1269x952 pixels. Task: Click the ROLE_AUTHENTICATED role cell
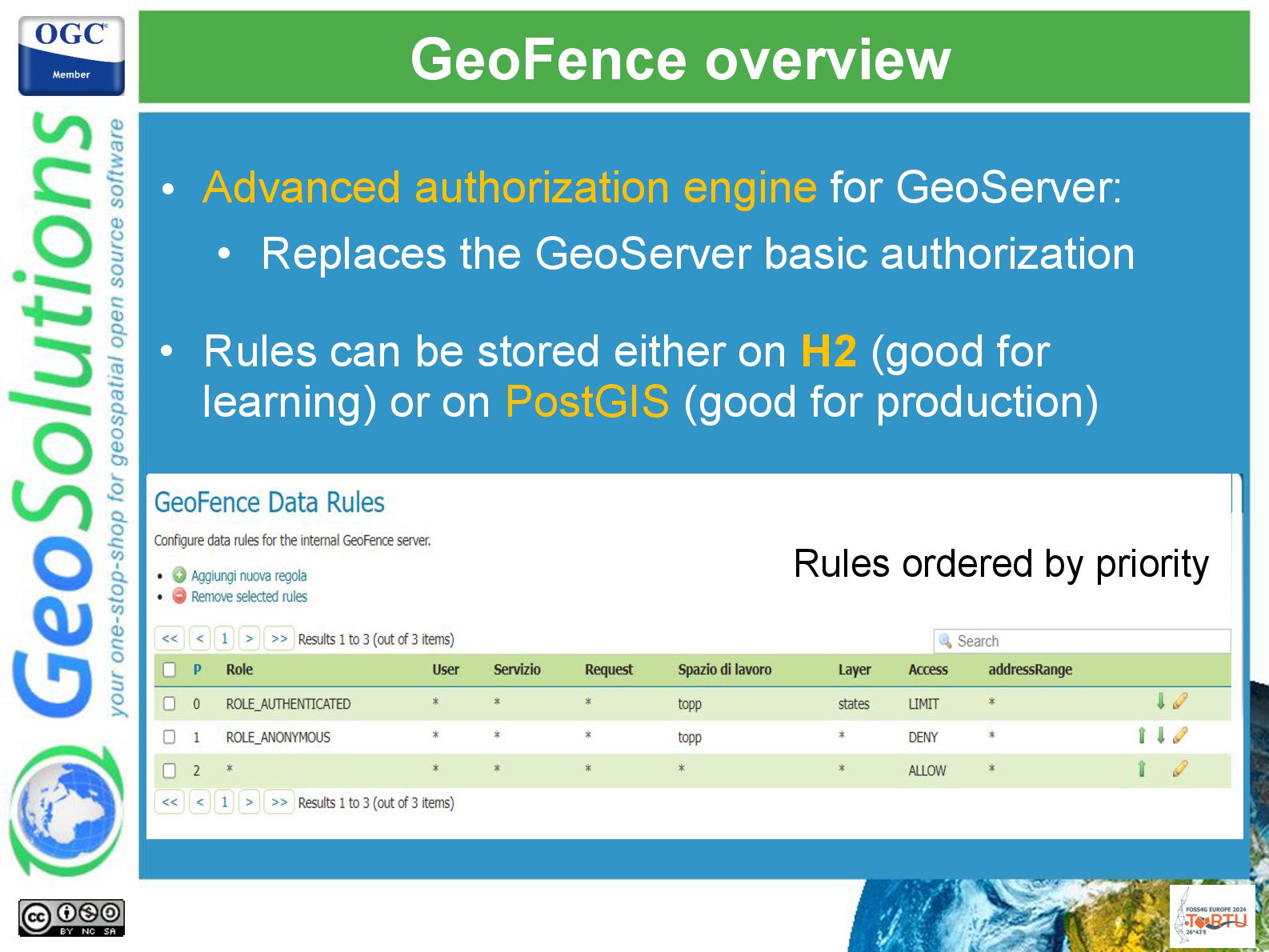click(288, 704)
